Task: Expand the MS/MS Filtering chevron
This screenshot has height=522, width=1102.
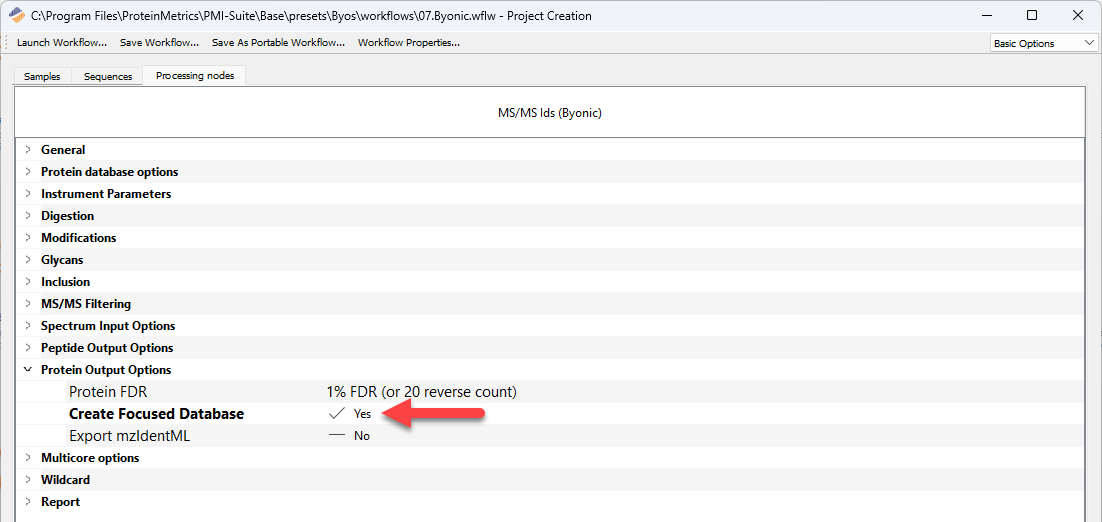Action: pyautogui.click(x=27, y=304)
